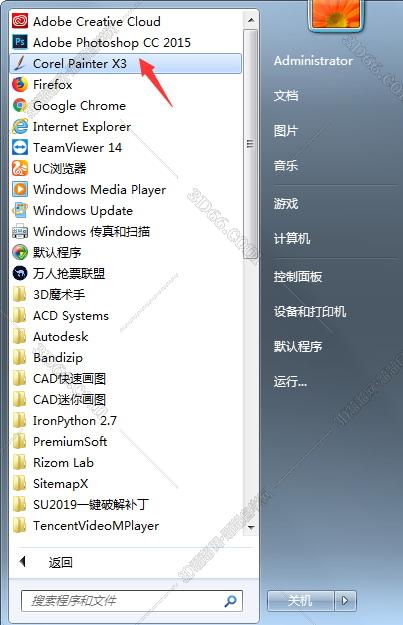Open 设备和打印机 from right pane
The image size is (403, 625).
310,312
